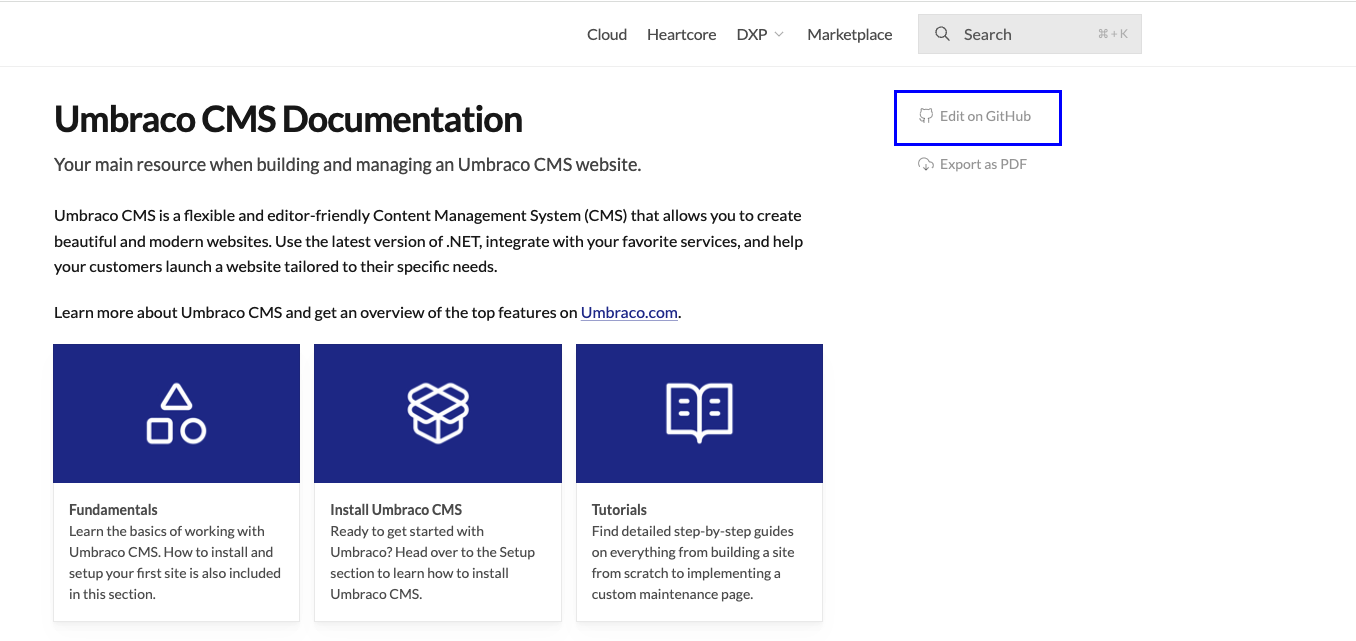
Task: Click the magnifying glass in the search bar
Action: 942,33
